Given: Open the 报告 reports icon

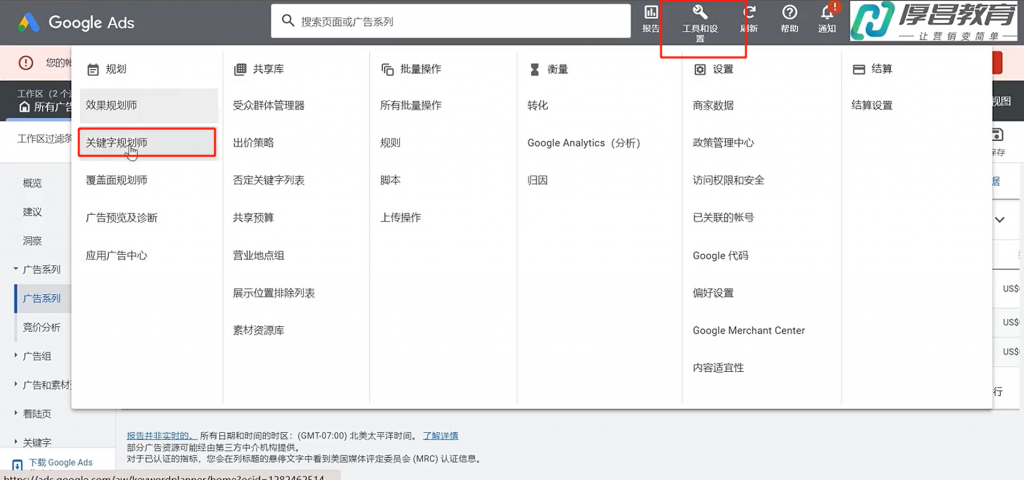Looking at the screenshot, I should point(651,12).
